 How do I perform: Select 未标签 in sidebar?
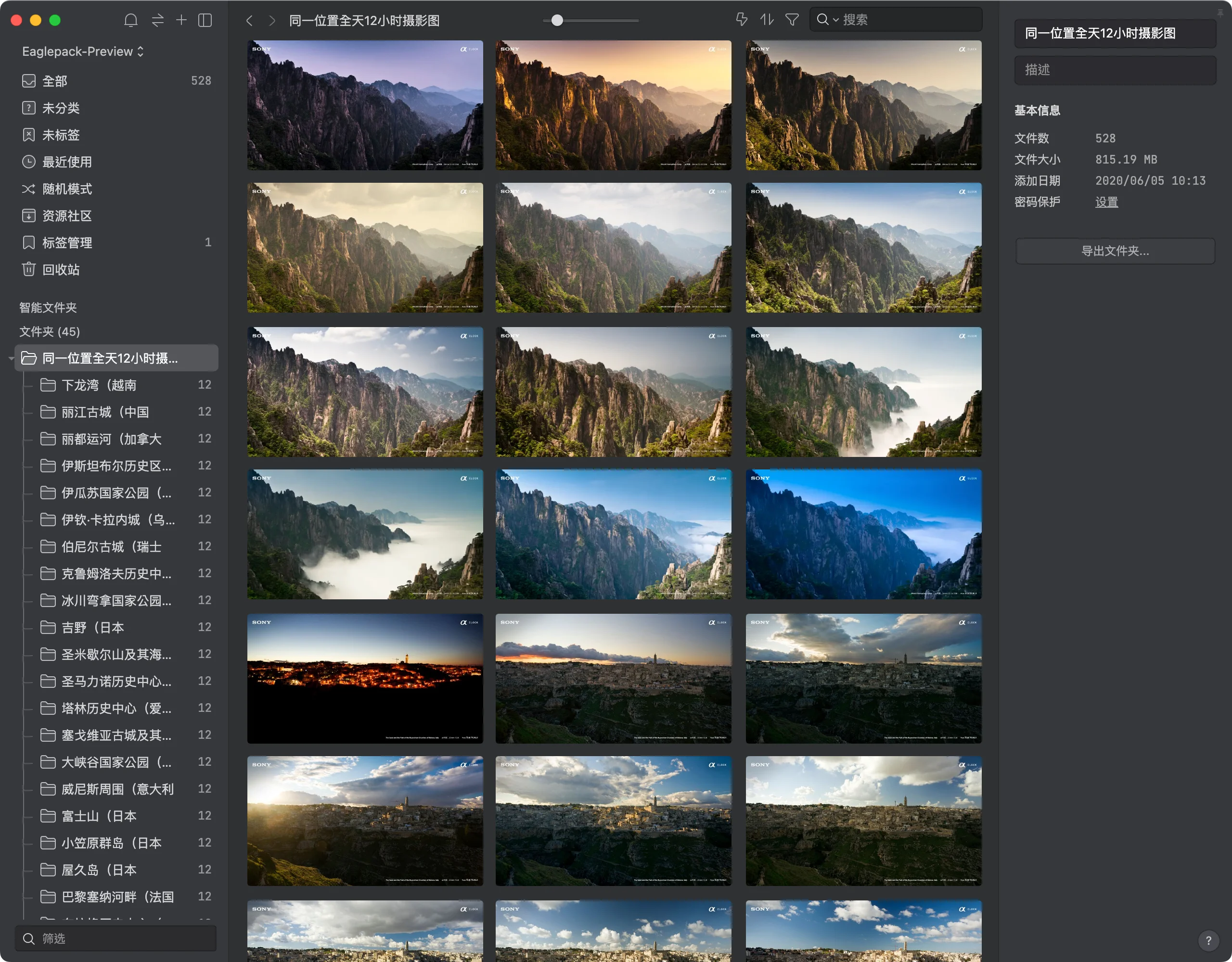pos(116,135)
